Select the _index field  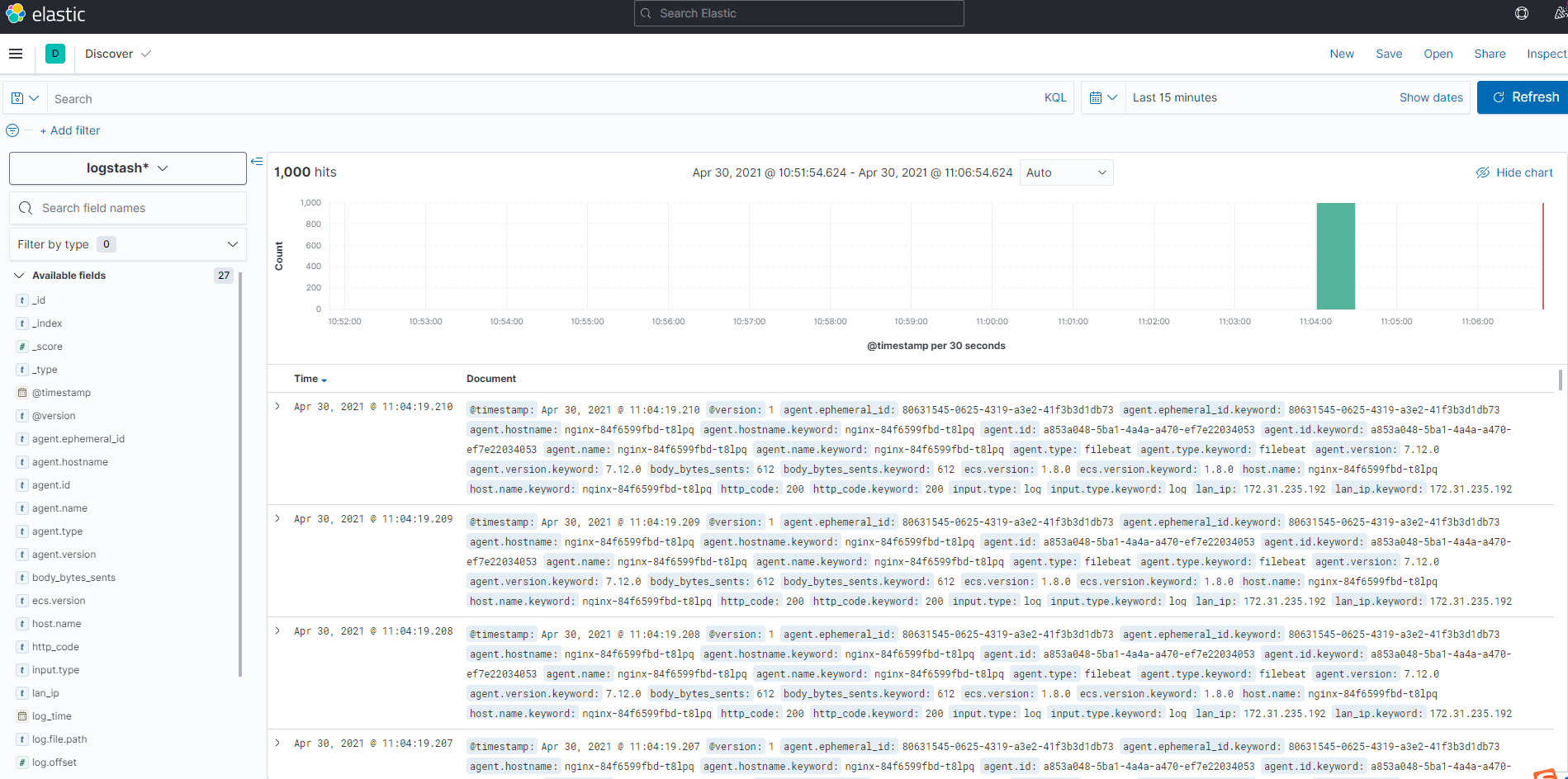pyautogui.click(x=47, y=323)
